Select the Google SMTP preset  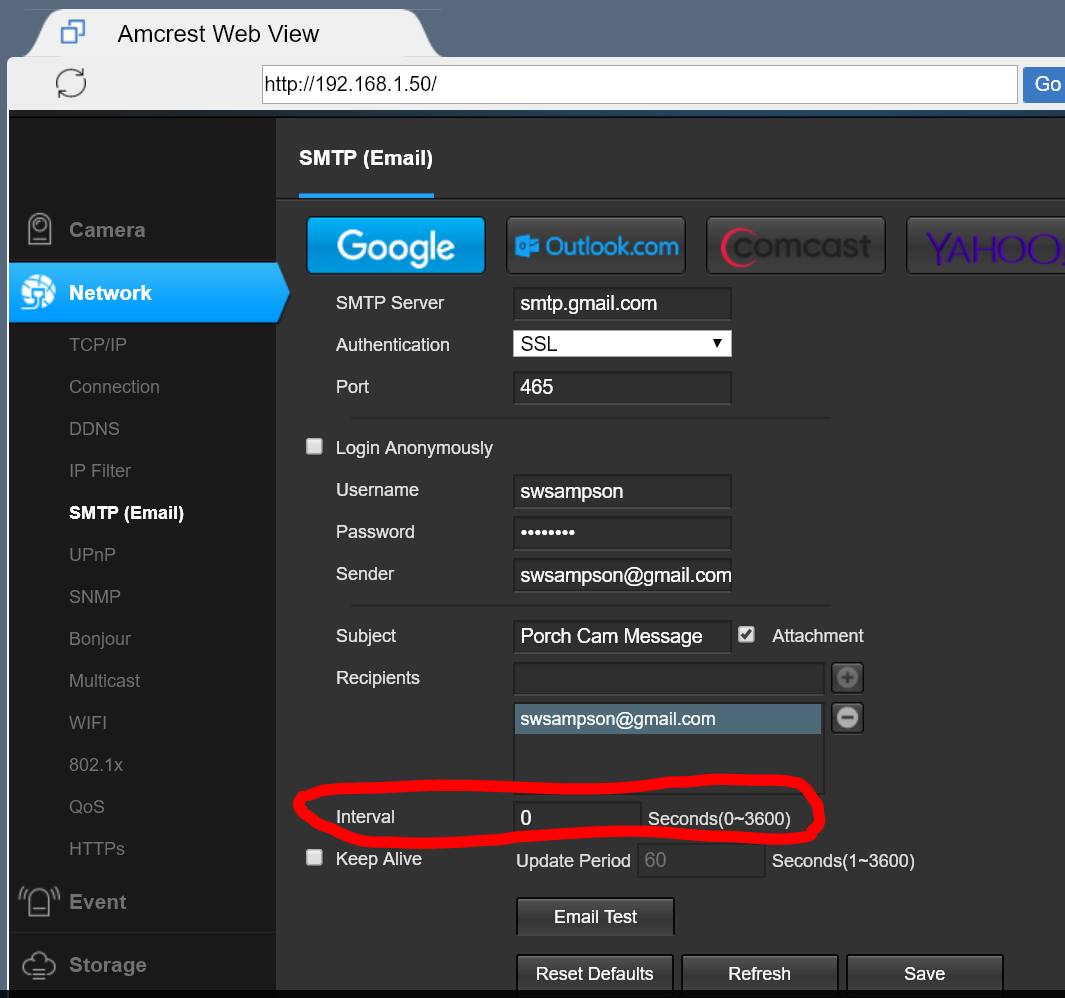tap(396, 245)
